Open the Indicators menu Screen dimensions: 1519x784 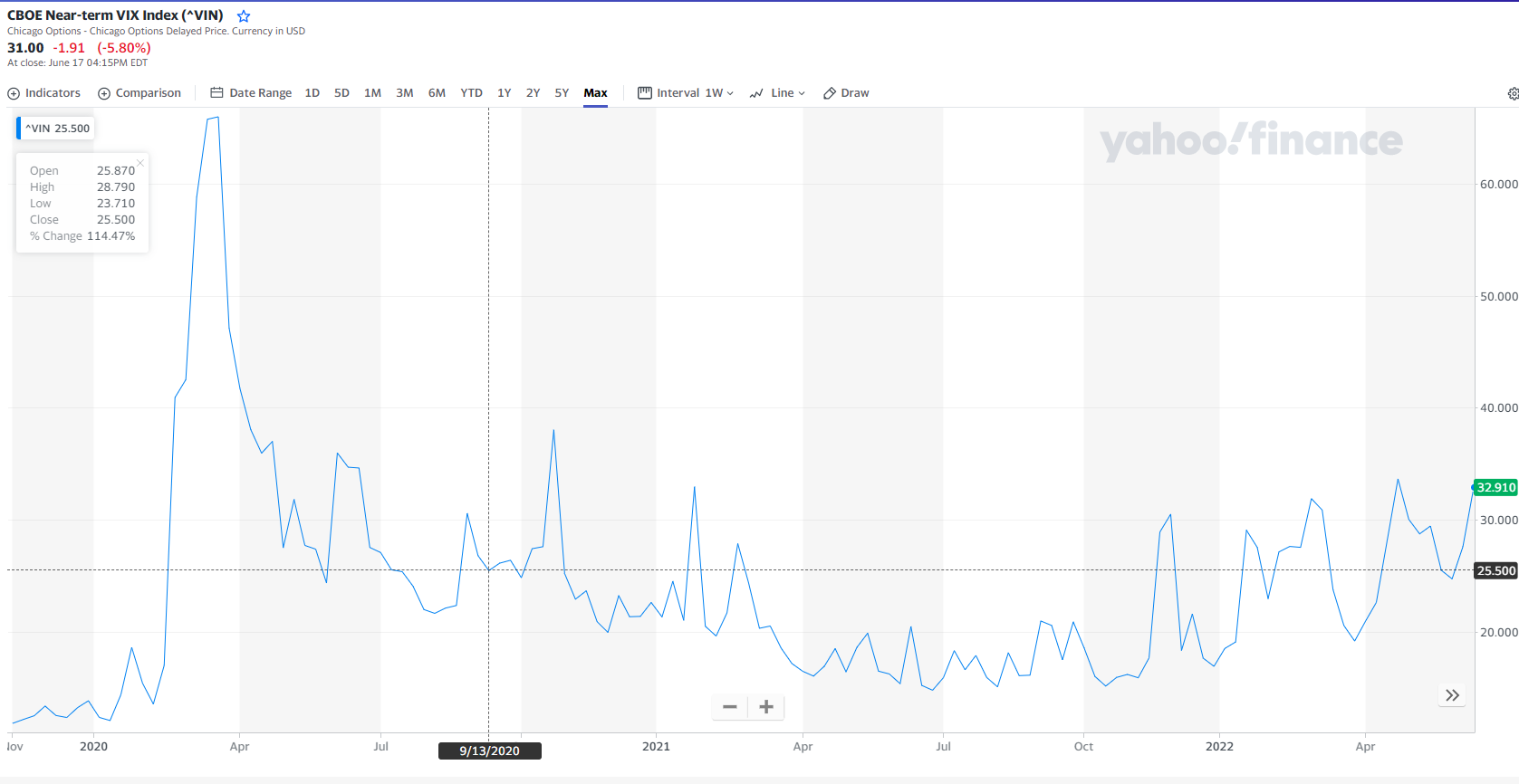click(x=43, y=93)
